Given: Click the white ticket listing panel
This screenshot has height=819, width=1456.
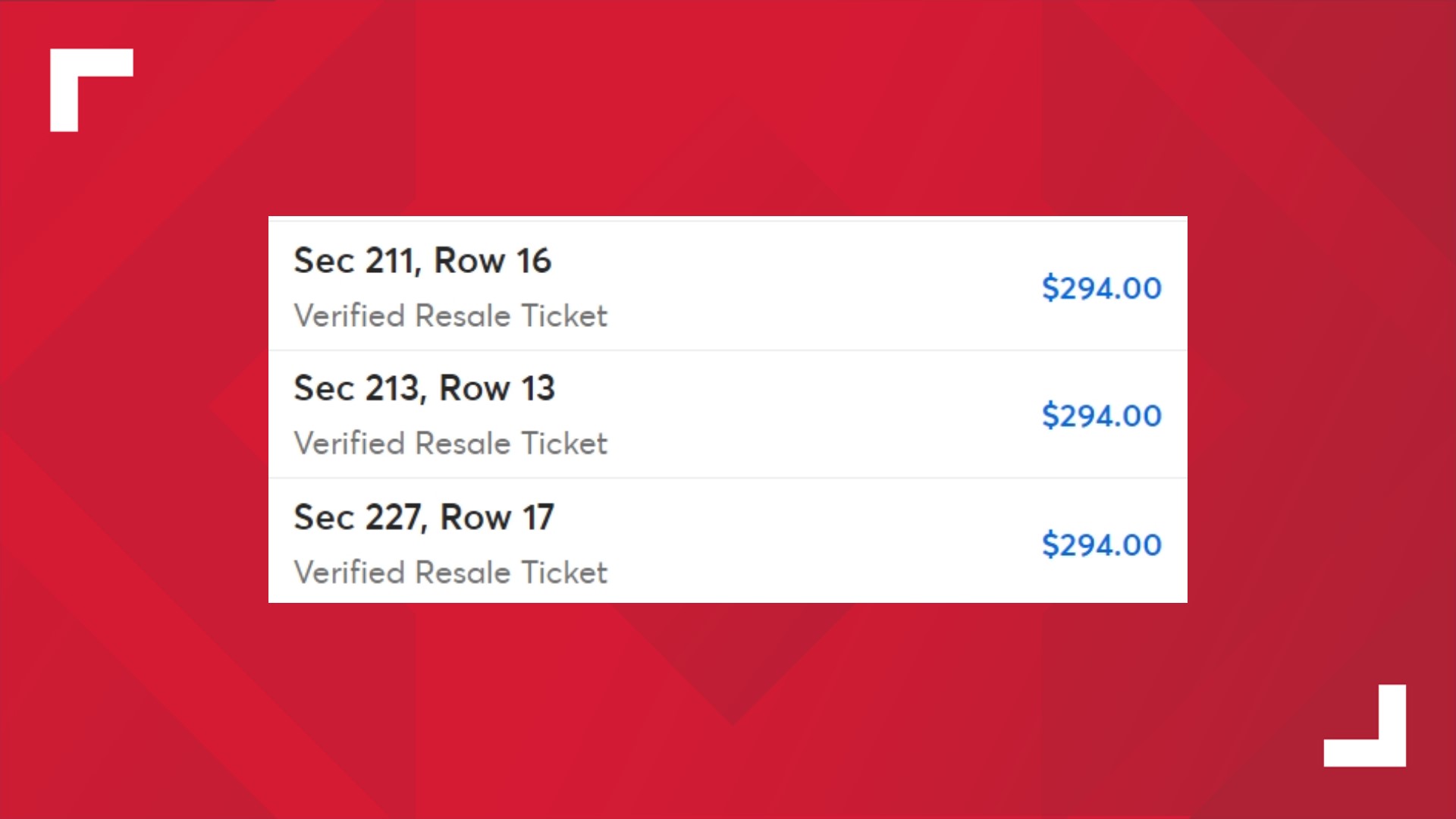Looking at the screenshot, I should [728, 409].
